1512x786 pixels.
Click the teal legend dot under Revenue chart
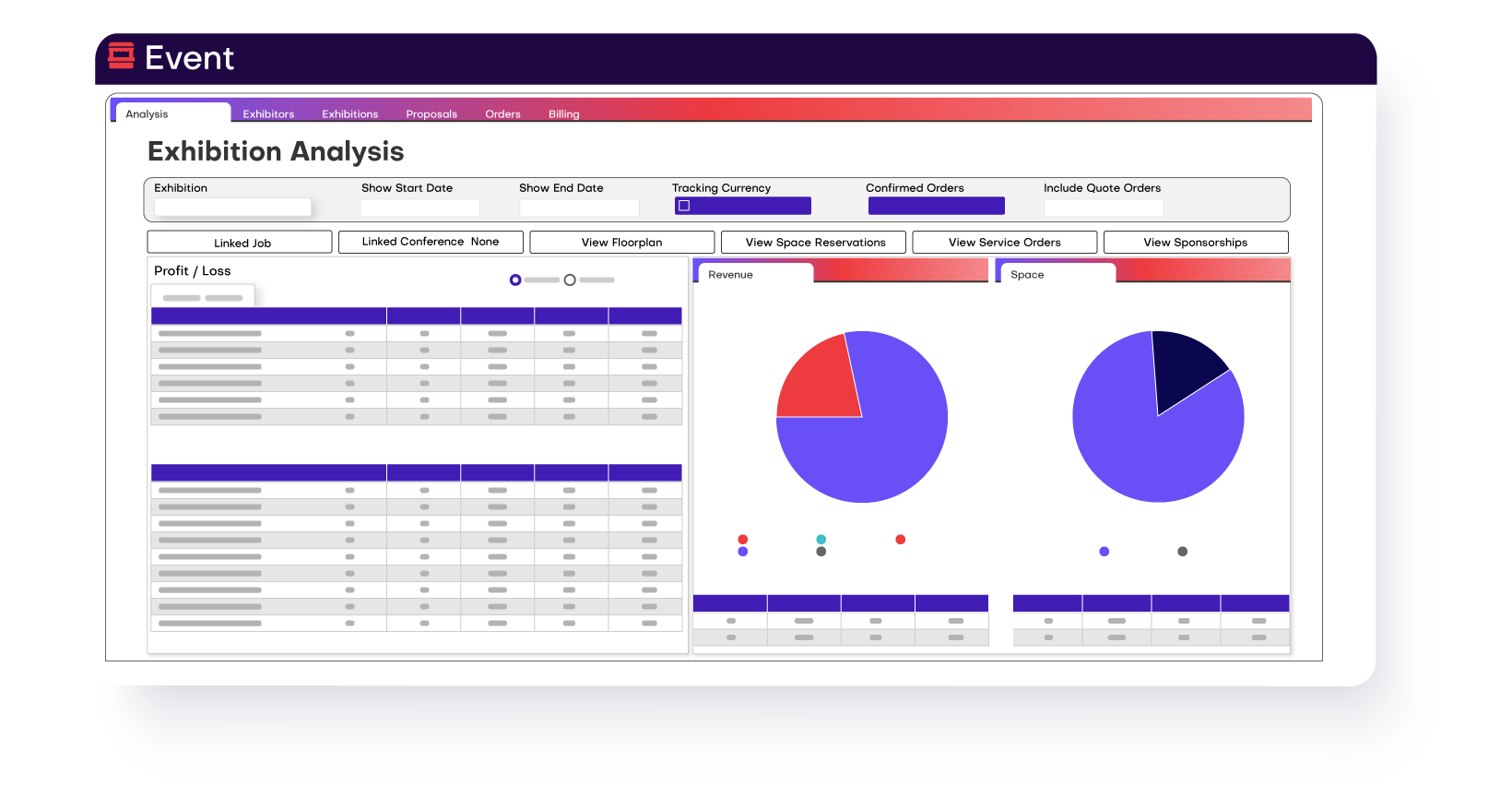(x=821, y=540)
